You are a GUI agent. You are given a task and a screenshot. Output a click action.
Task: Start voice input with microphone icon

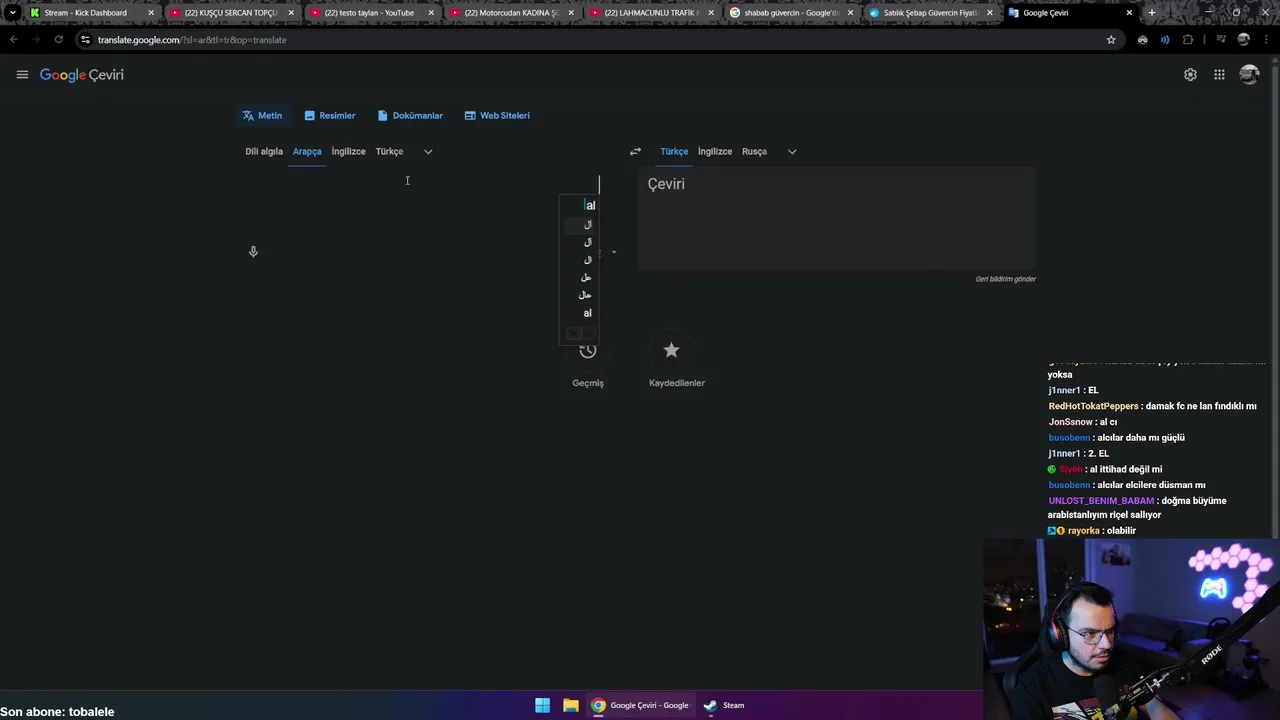[253, 252]
